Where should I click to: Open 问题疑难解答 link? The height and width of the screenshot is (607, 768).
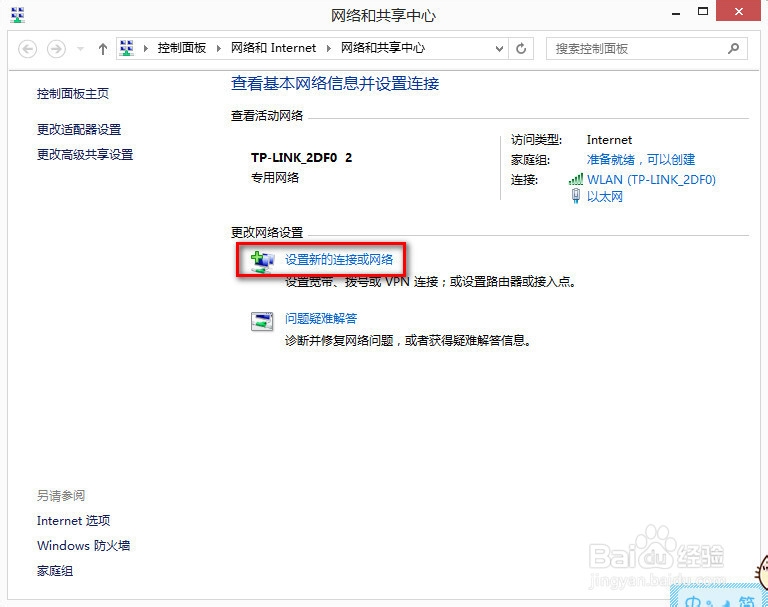[x=321, y=318]
